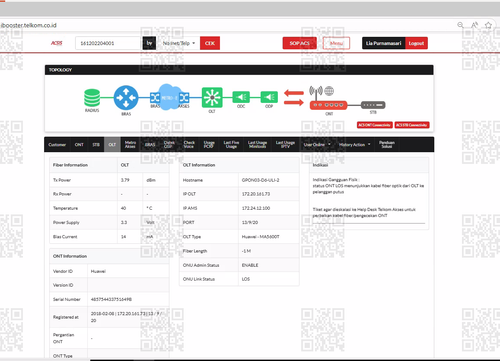Click the METRO-E cloud icon
The height and width of the screenshot is (361, 500).
click(170, 97)
